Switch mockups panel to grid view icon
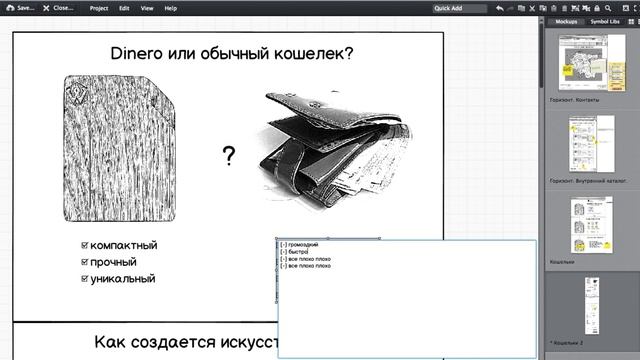 pyautogui.click(x=631, y=22)
